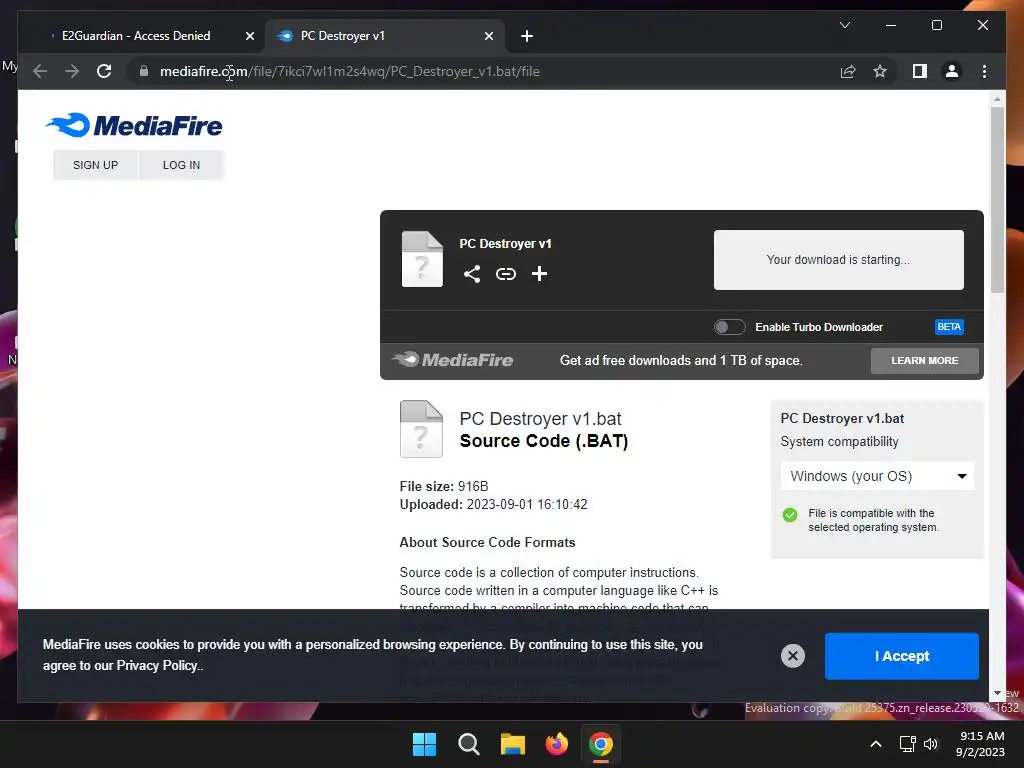Click the share icon under PC Destroyer v1
Viewport: 1024px width, 768px height.
coord(472,274)
